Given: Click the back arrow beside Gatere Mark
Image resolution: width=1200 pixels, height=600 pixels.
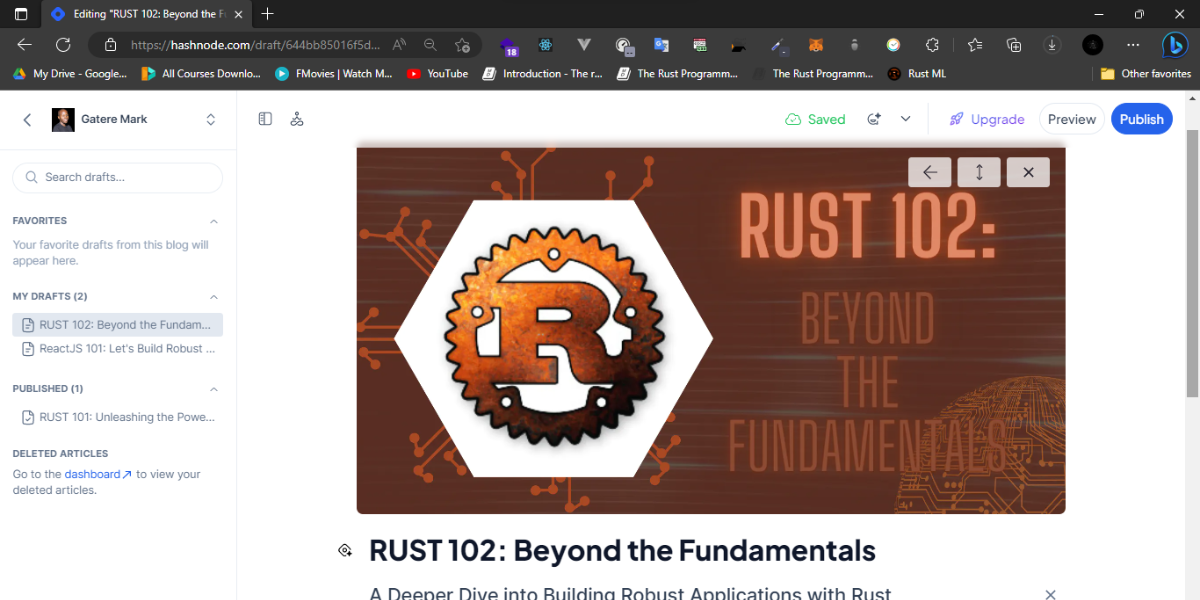Looking at the screenshot, I should point(27,119).
